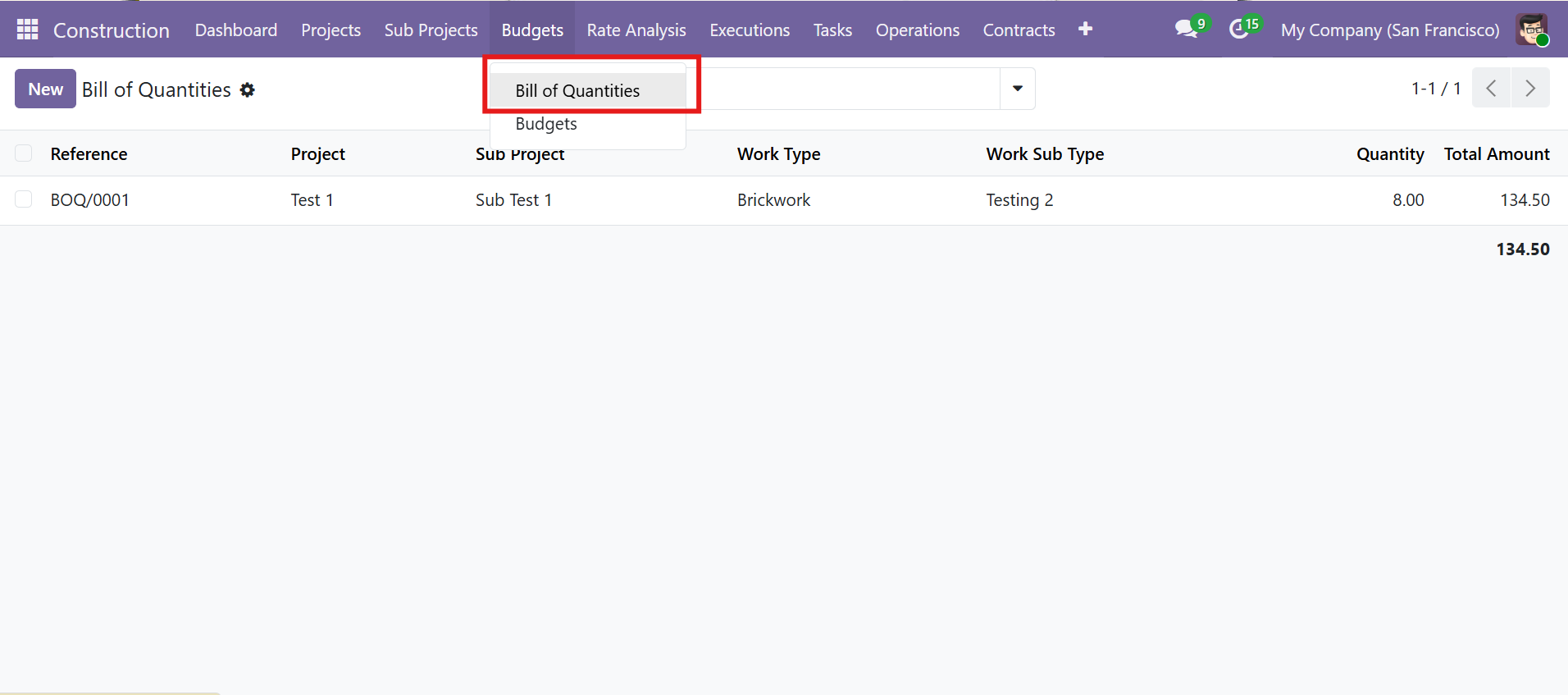Open the activities clock icon with badge 15

1239,30
